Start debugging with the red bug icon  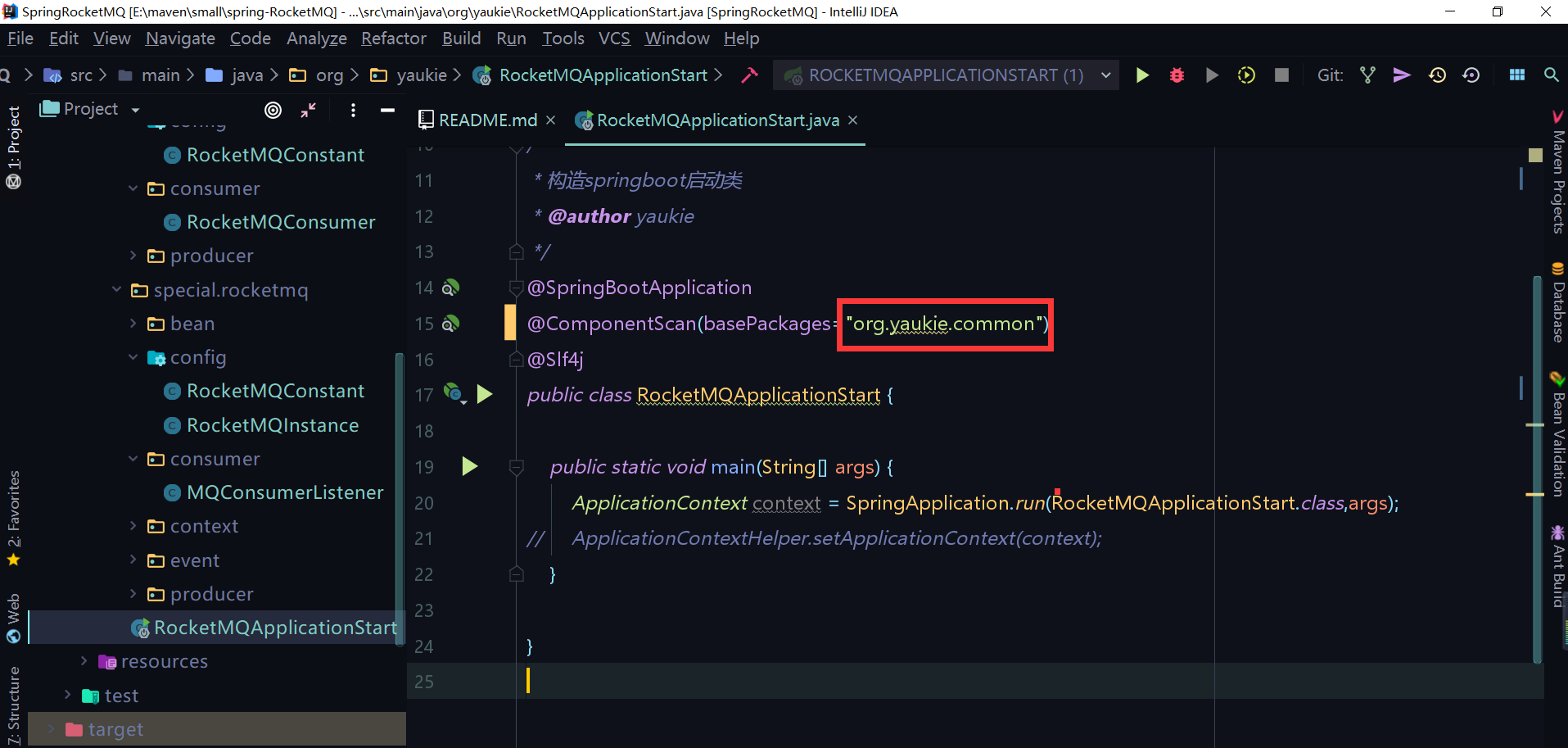[1177, 75]
